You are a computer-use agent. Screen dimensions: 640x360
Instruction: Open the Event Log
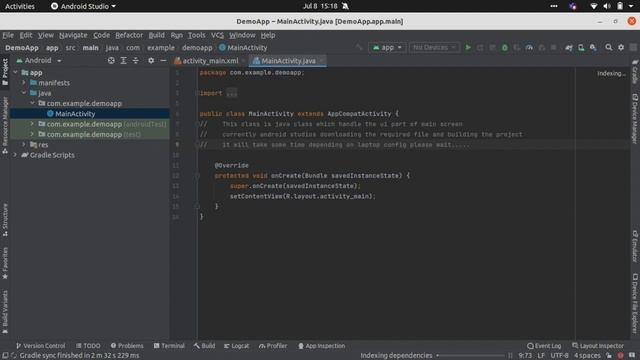tap(544, 346)
